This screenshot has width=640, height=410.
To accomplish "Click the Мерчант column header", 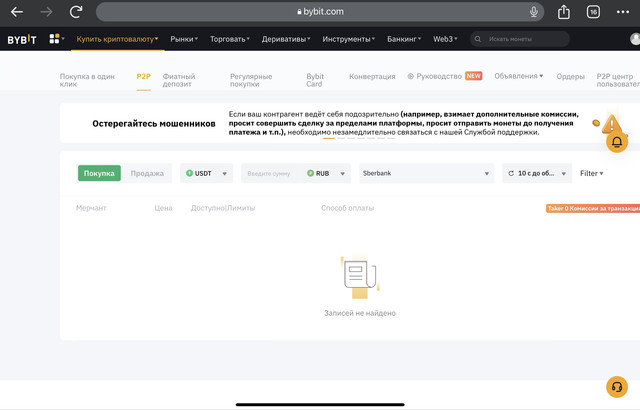I will click(91, 208).
